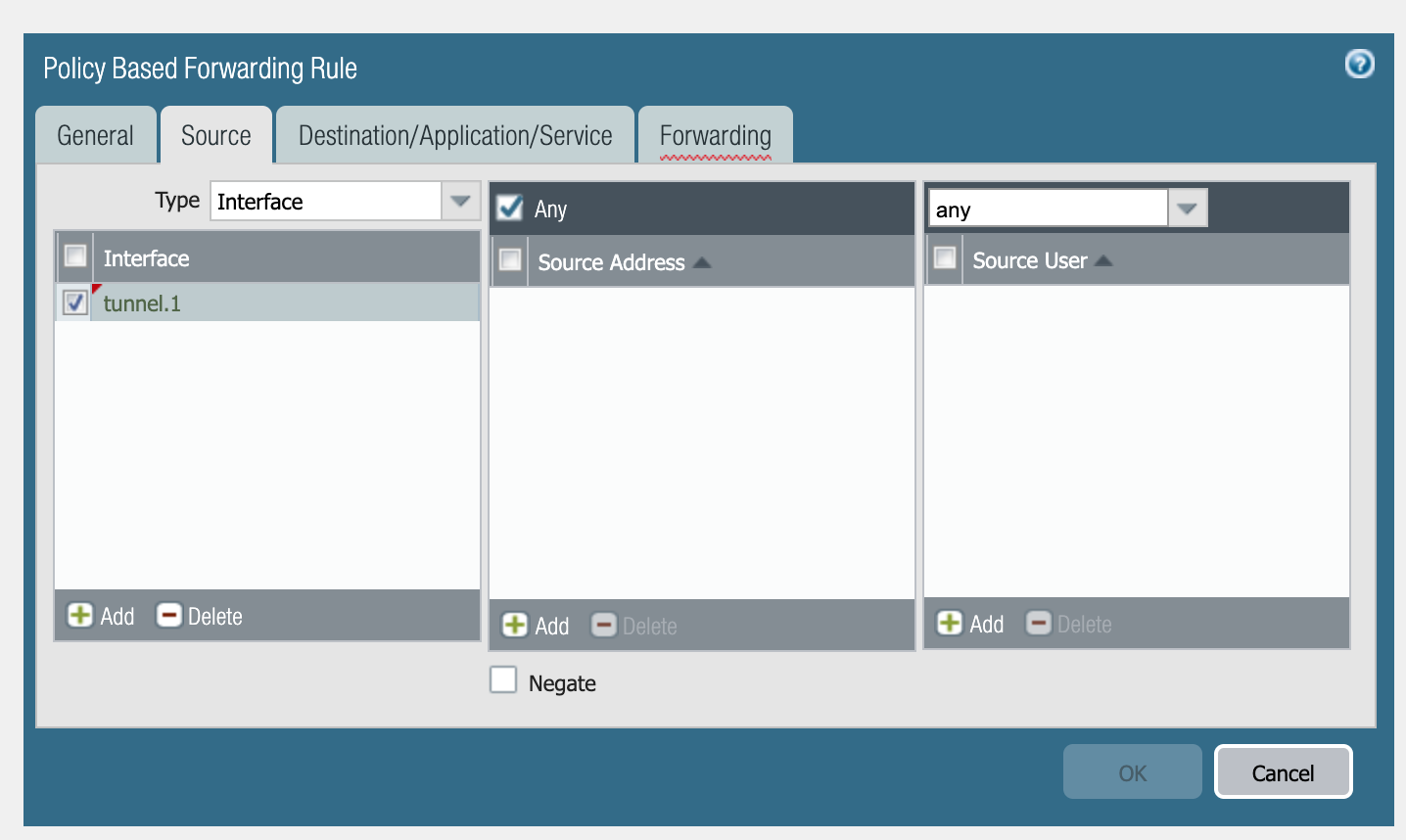Screen dimensions: 1406x840
Task: Uncheck the Any source address checkbox
Action: coord(510,208)
